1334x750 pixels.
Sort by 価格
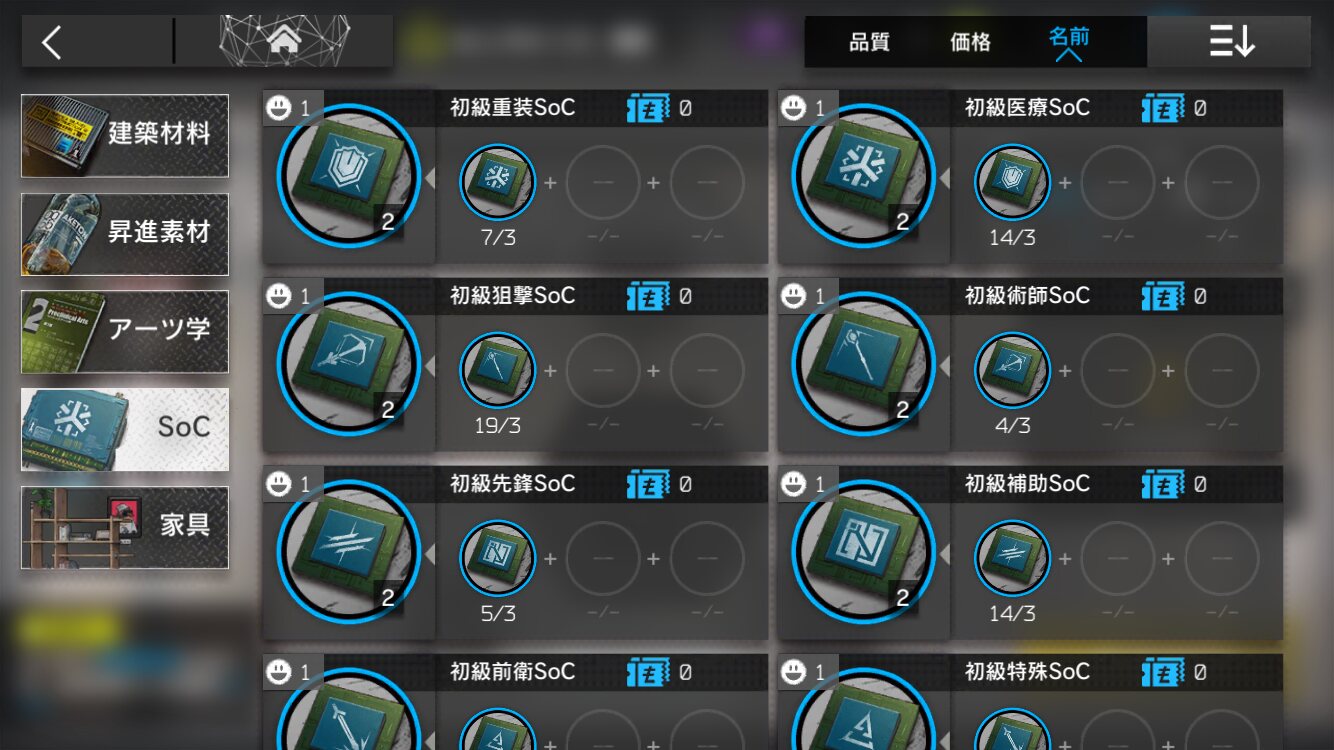pos(970,42)
